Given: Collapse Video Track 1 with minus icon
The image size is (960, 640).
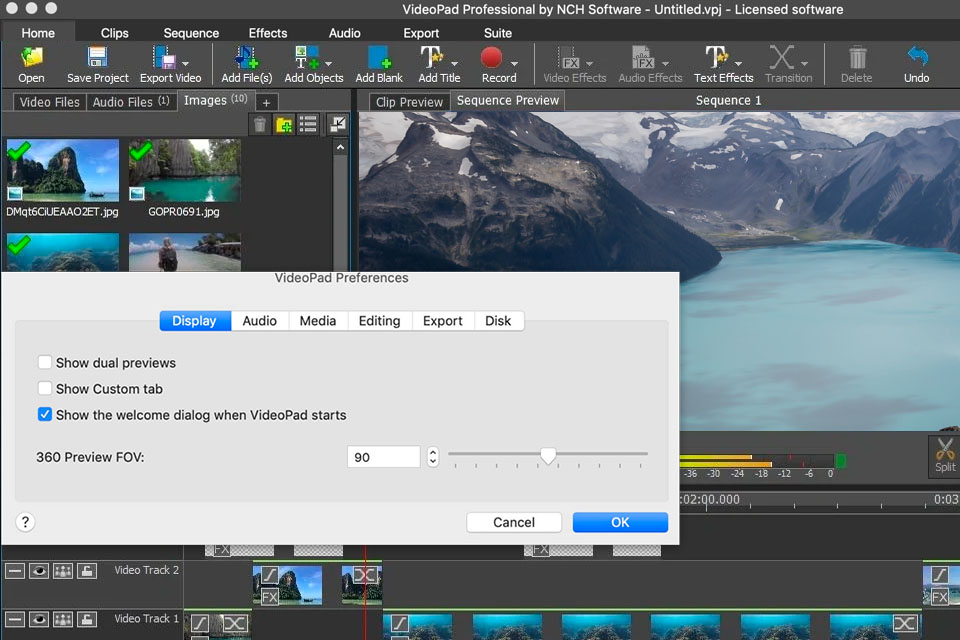Looking at the screenshot, I should coord(15,620).
